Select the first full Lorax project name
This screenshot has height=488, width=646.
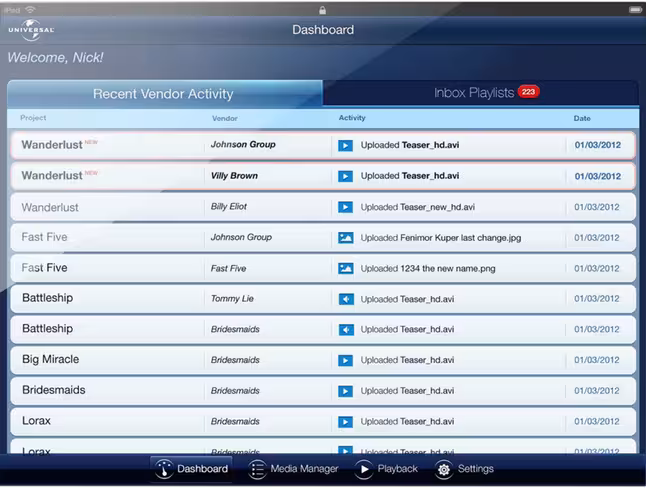tap(36, 421)
